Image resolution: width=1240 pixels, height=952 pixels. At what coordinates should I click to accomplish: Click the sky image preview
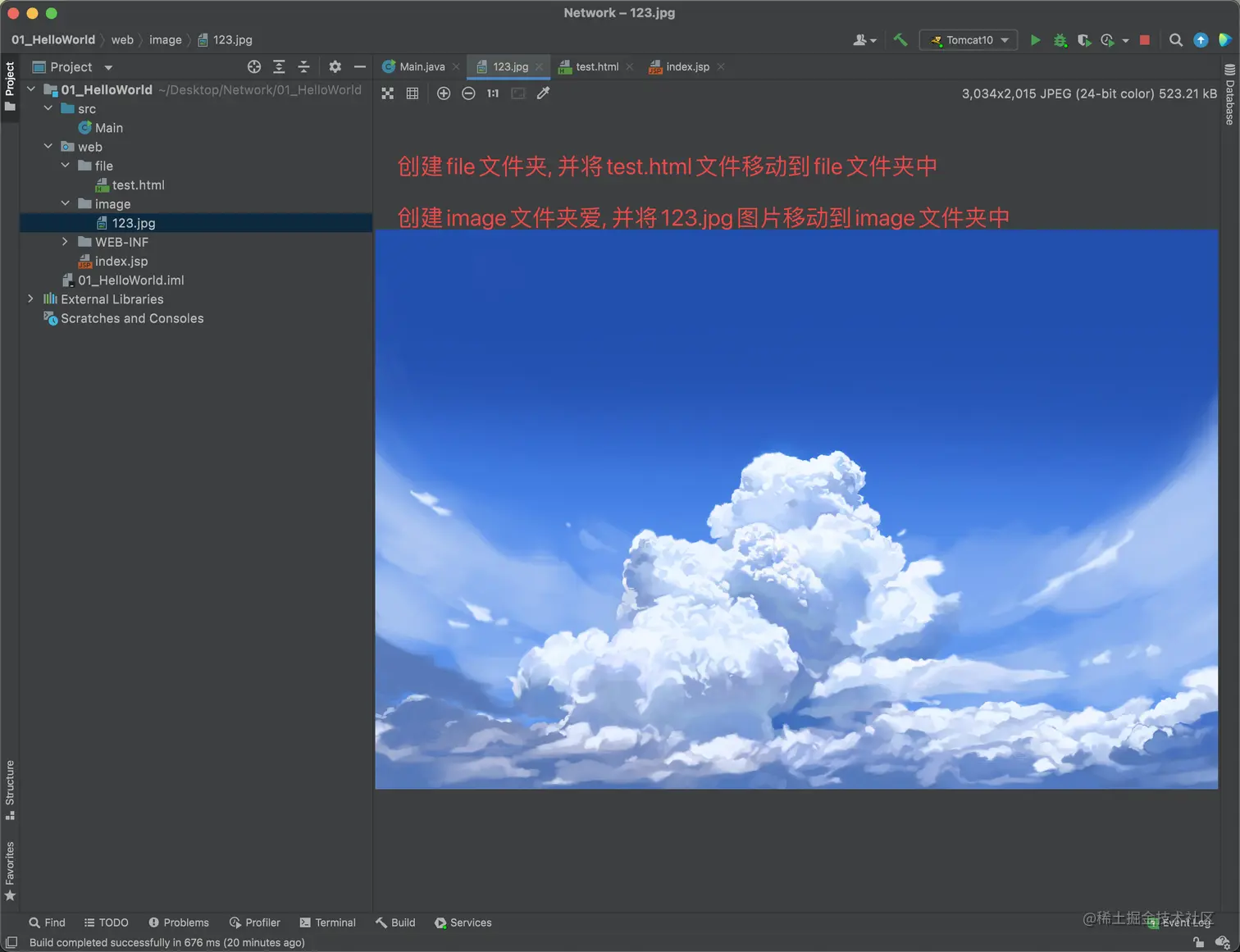click(796, 509)
